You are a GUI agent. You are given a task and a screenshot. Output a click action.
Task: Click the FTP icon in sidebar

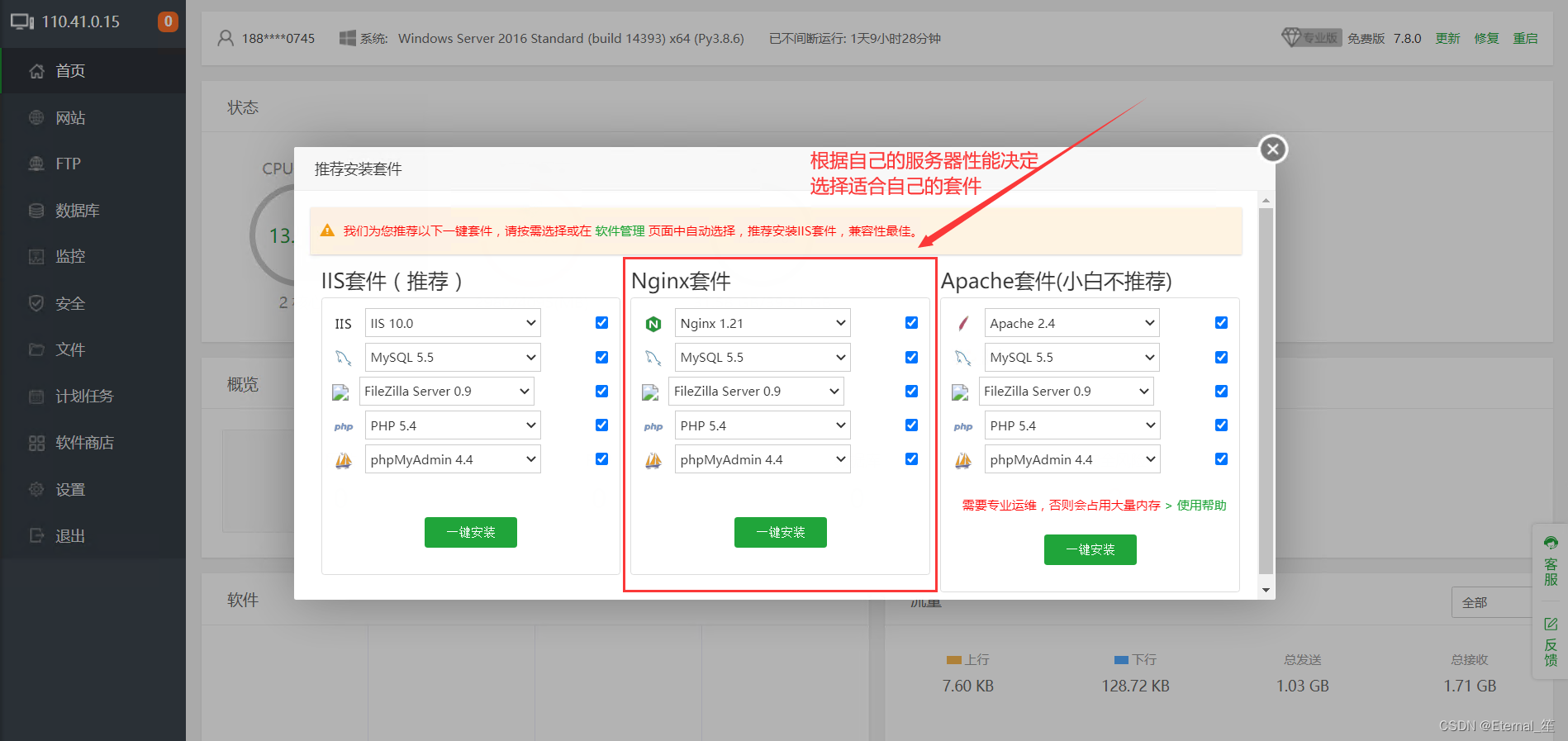coord(36,164)
